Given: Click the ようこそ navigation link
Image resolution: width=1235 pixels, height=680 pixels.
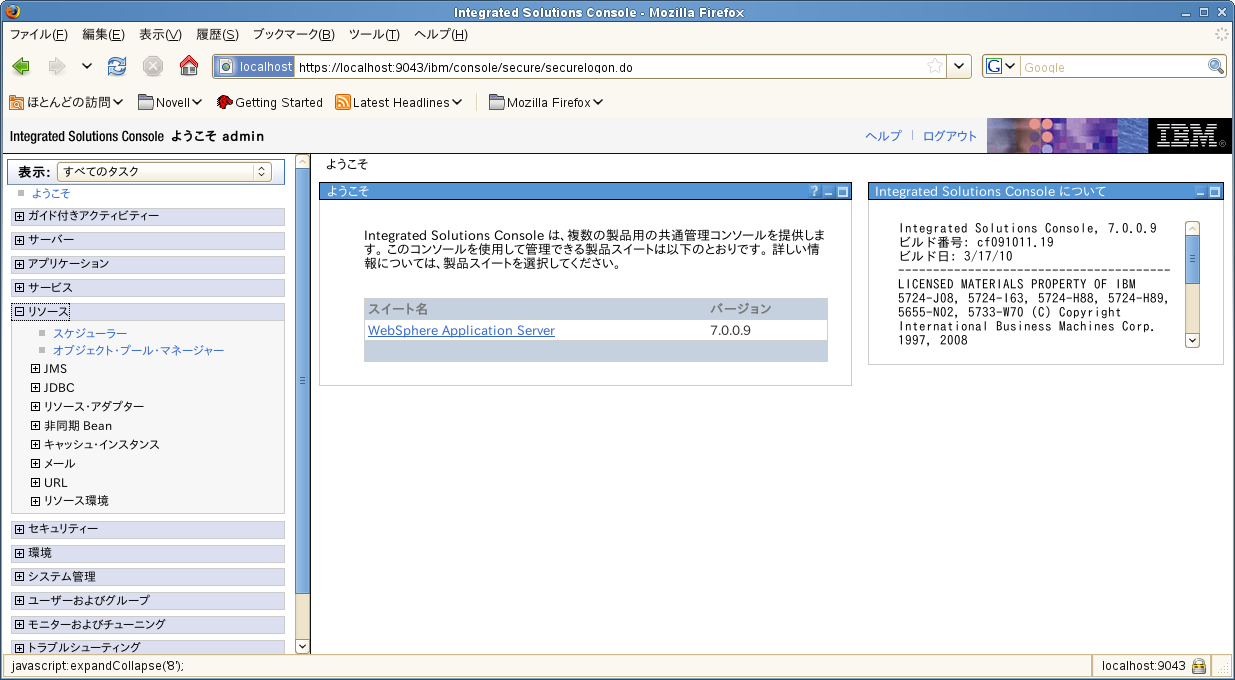Looking at the screenshot, I should click(51, 193).
